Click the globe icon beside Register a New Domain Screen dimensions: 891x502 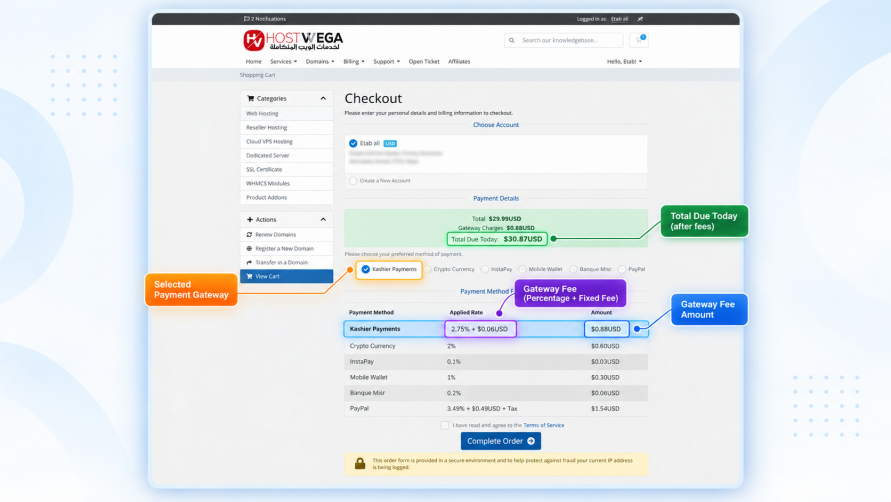(249, 248)
